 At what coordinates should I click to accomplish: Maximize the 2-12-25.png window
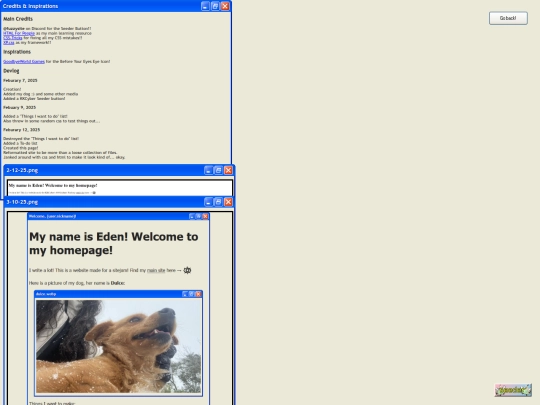tap(218, 170)
